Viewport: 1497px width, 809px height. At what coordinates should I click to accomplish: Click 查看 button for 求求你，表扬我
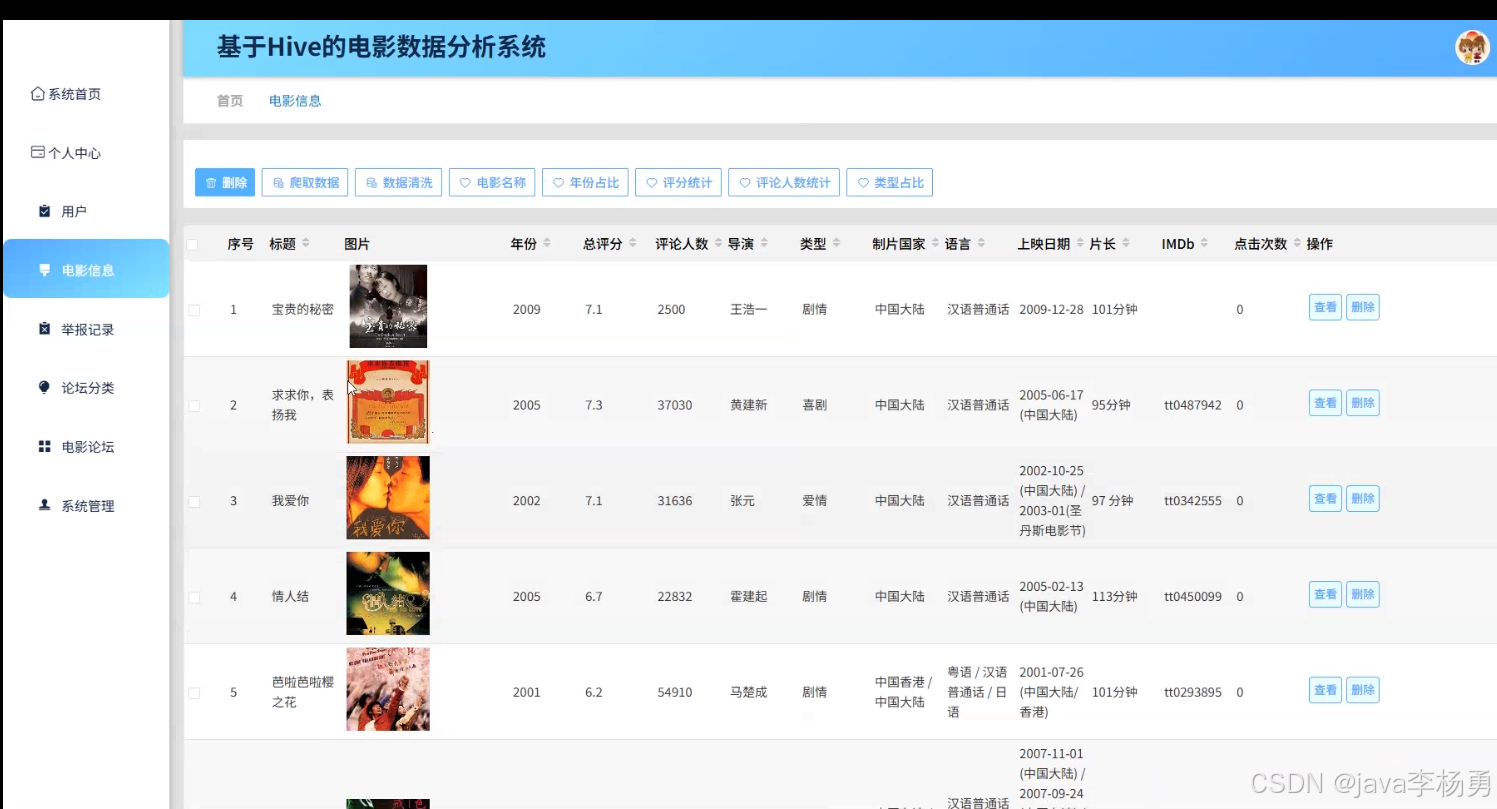(1325, 403)
